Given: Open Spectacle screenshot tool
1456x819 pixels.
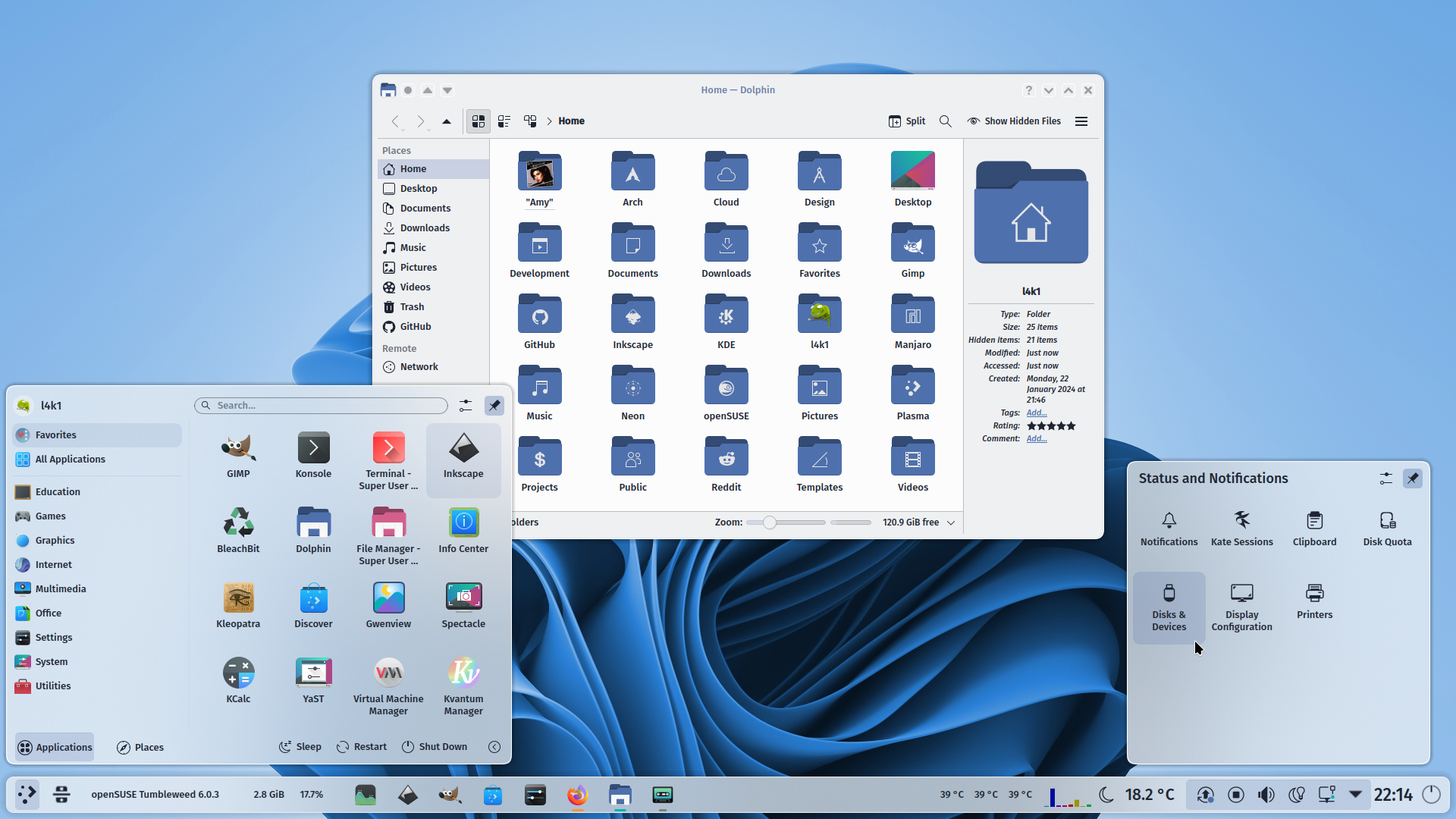Looking at the screenshot, I should [463, 606].
